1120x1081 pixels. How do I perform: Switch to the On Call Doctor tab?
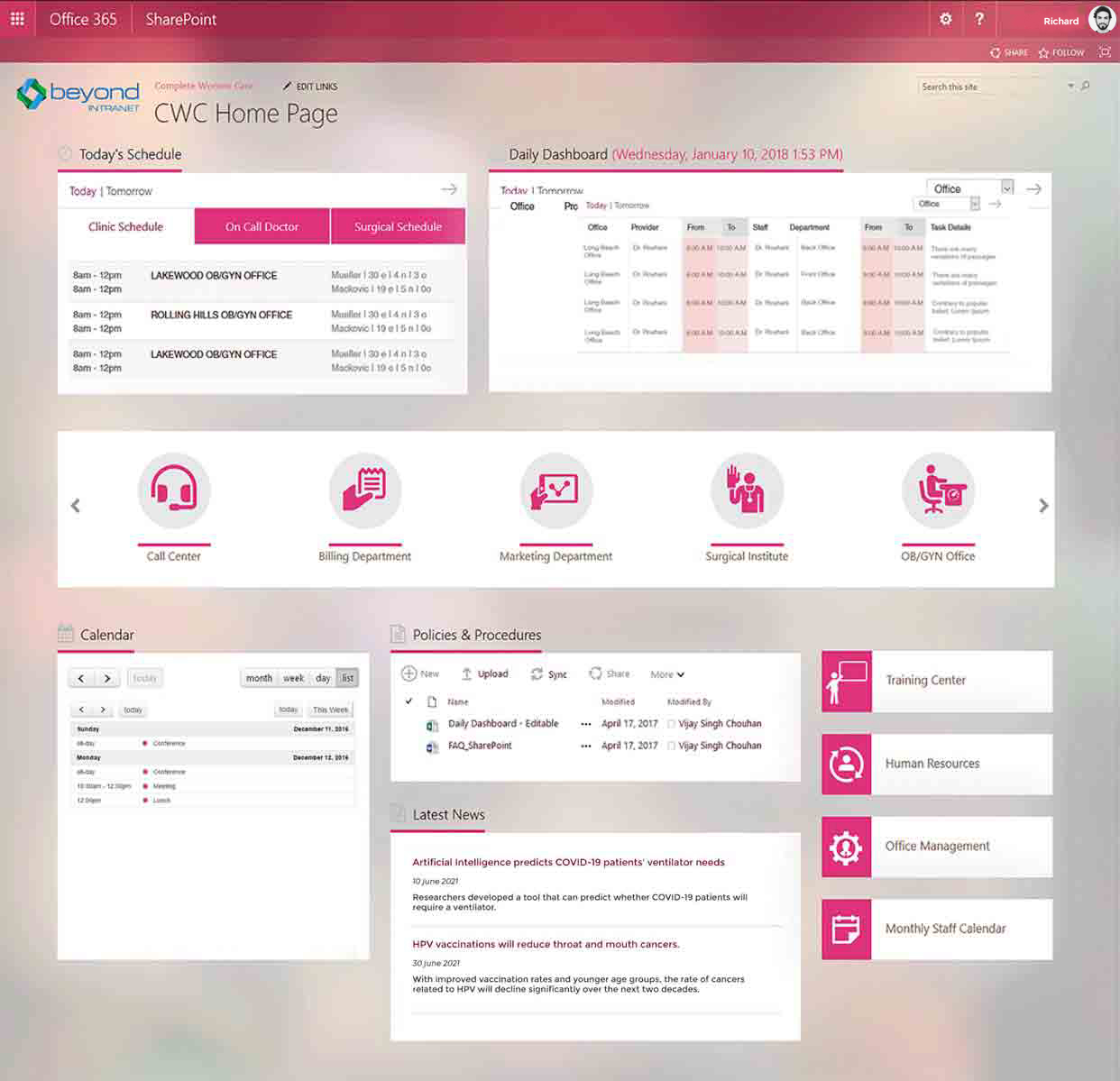[x=262, y=226]
